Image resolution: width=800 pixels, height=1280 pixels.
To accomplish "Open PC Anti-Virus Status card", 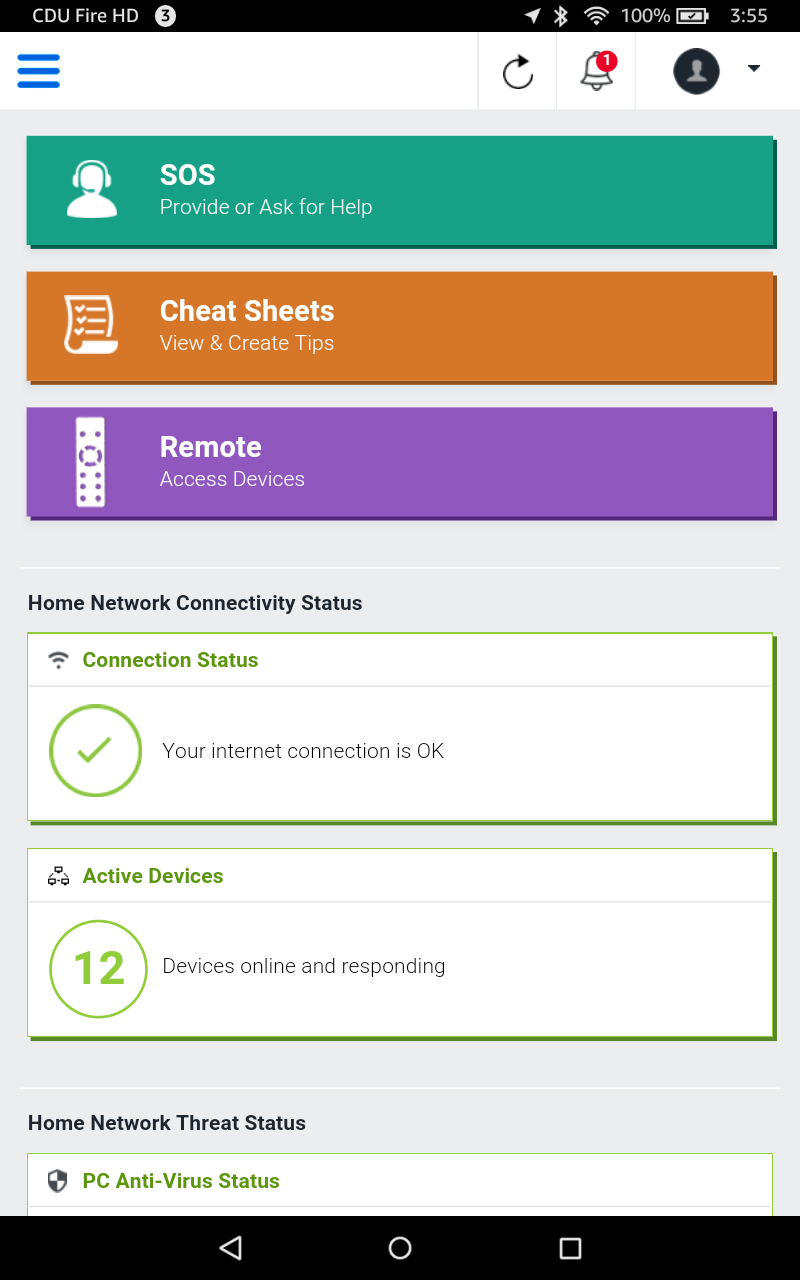I will (181, 1181).
